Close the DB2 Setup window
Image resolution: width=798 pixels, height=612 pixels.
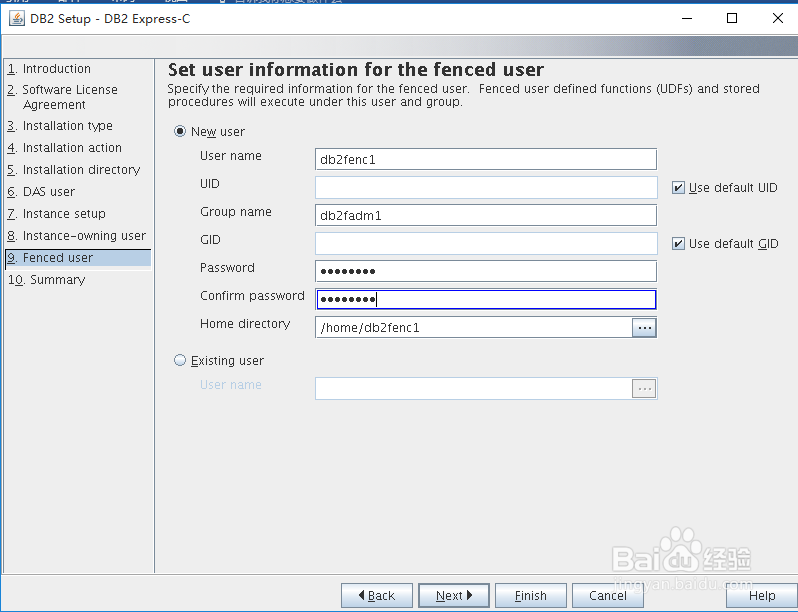click(778, 19)
